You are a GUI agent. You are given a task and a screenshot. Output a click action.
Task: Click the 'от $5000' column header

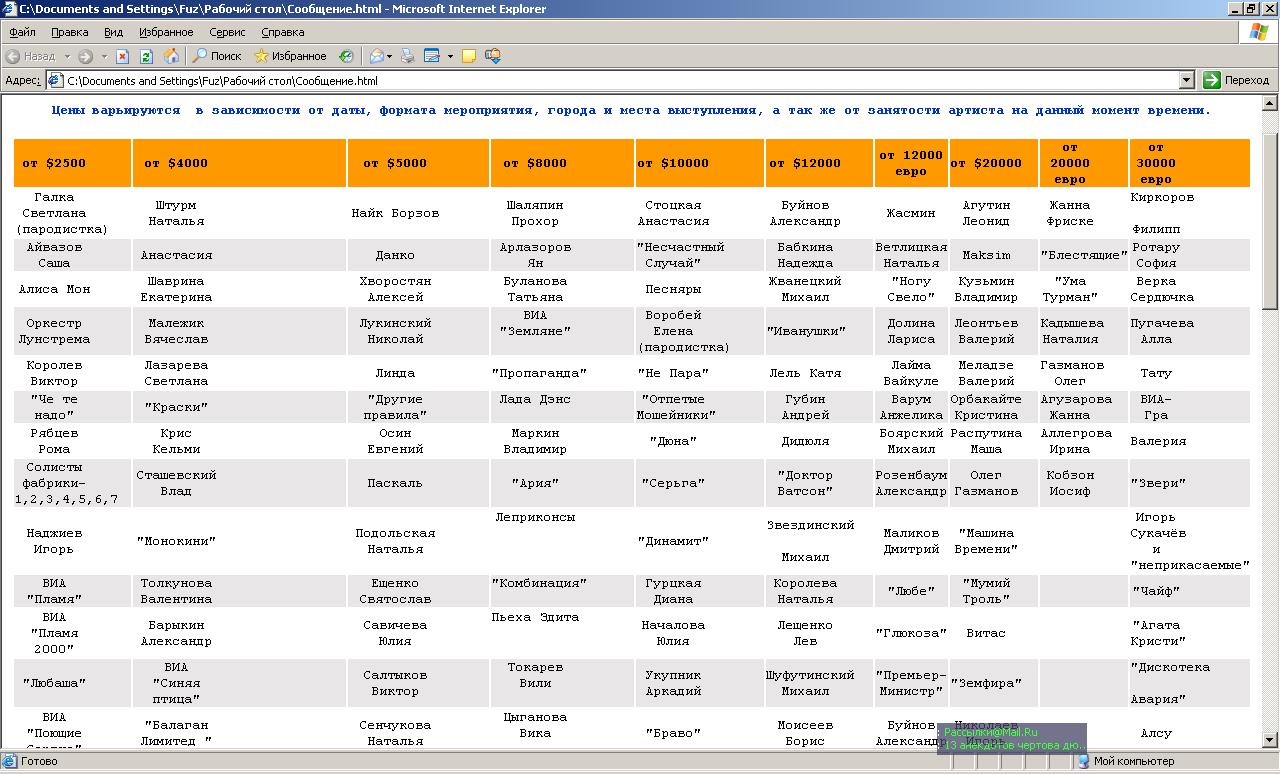(418, 163)
